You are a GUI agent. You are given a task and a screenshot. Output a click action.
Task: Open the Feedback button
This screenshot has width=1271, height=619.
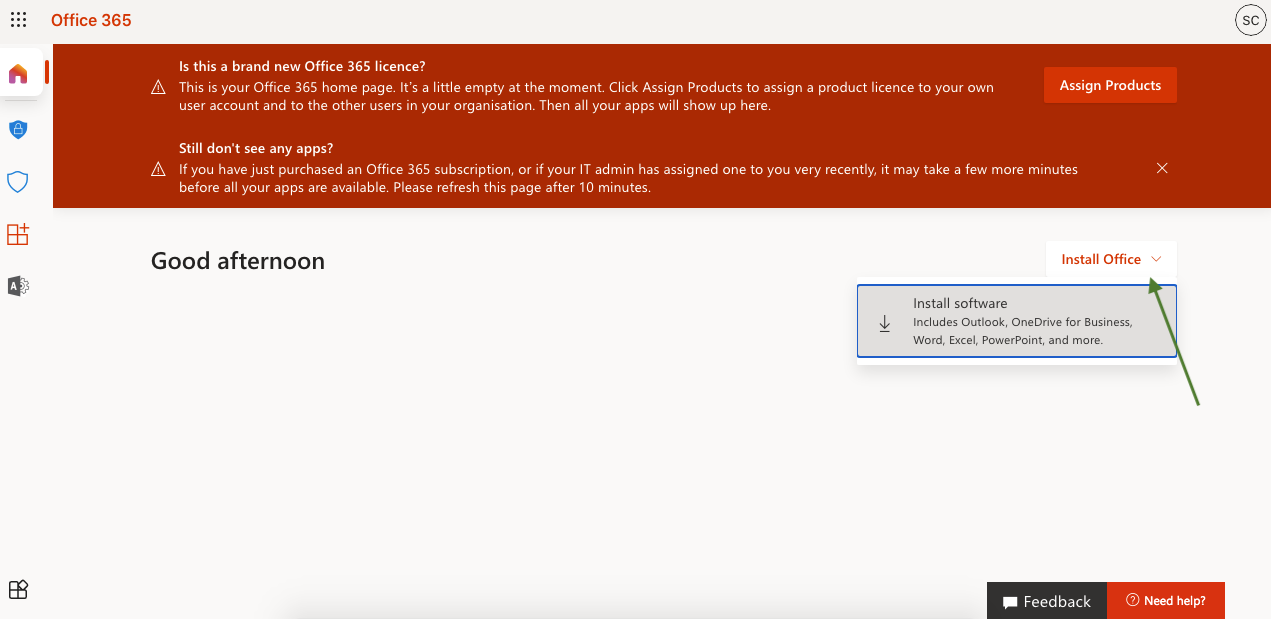pos(1047,601)
